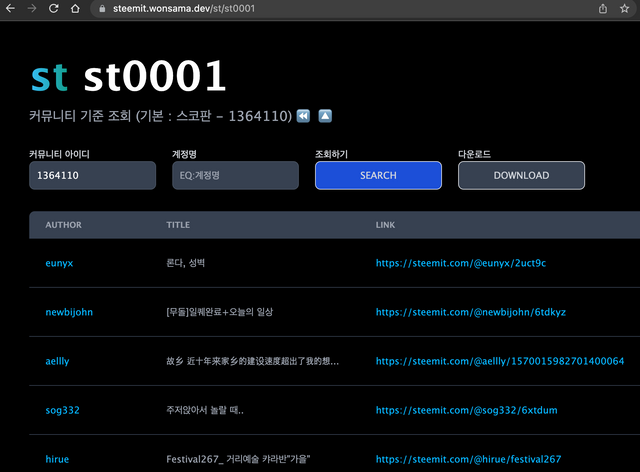This screenshot has height=472, width=640.
Task: Click the AUTHOR column header
Action: (63, 225)
